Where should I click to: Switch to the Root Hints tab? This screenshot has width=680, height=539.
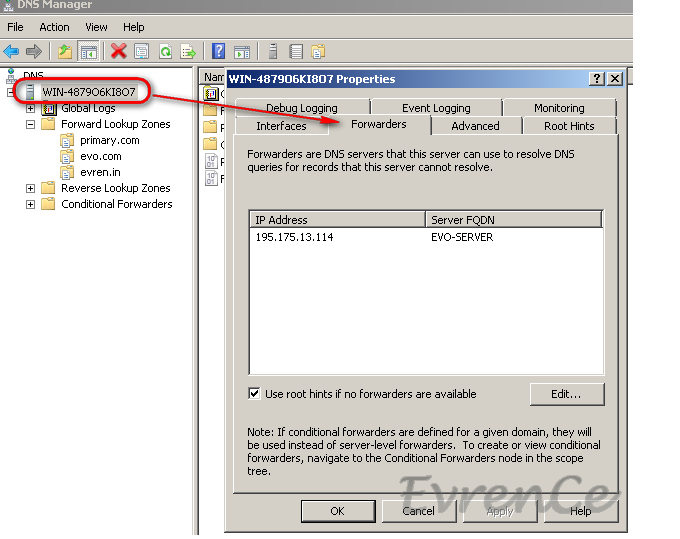click(x=569, y=126)
